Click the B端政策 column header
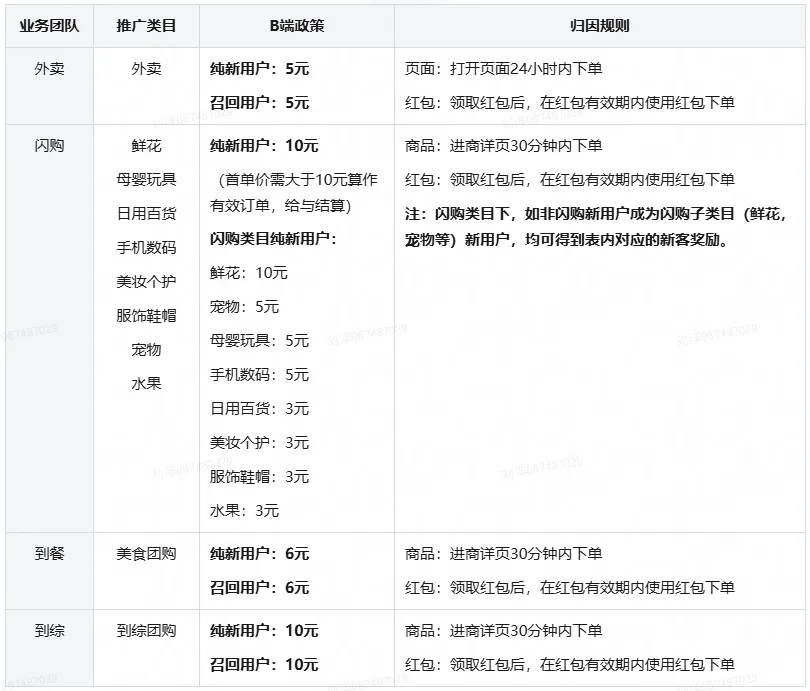 point(297,26)
